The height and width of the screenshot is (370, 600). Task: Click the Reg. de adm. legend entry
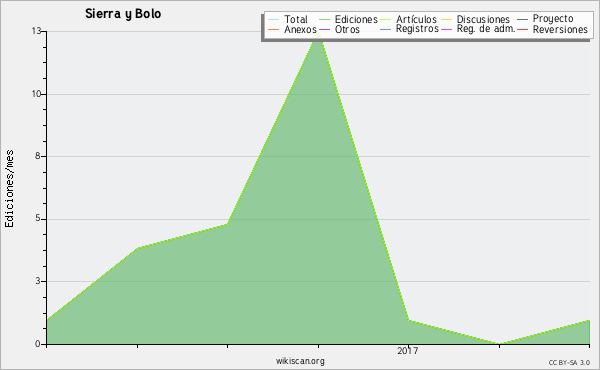[x=478, y=29]
